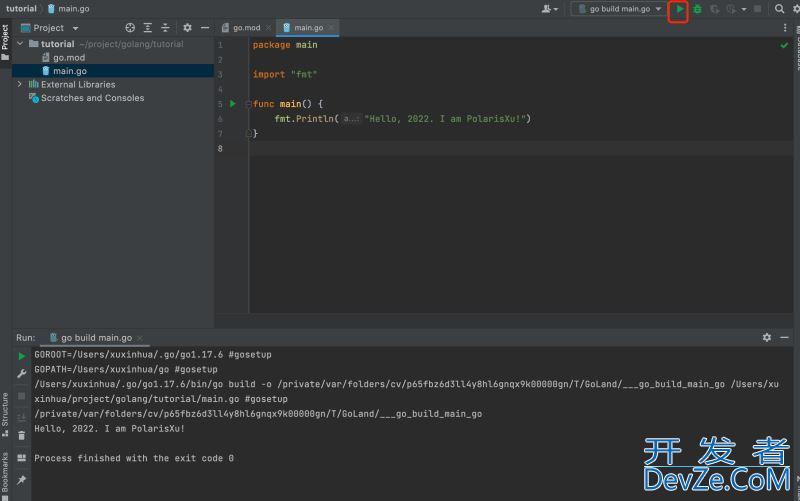The image size is (800, 501).
Task: Click scroll-to-end icon in Run panel
Action: click(x=21, y=417)
